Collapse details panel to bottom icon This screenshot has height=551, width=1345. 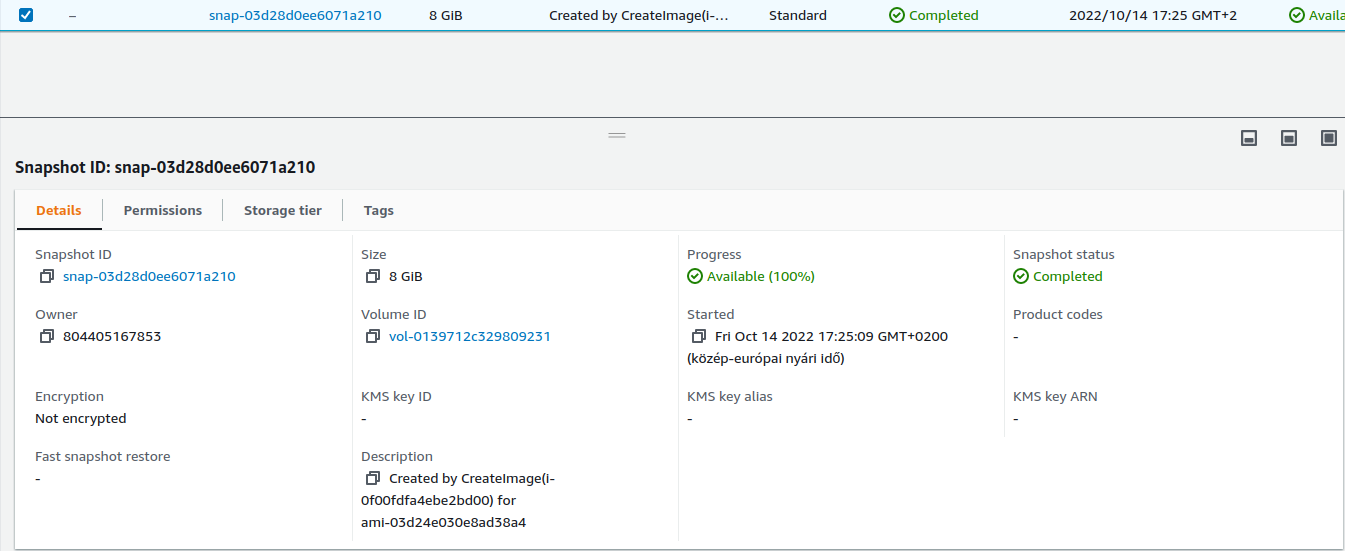coord(1248,138)
